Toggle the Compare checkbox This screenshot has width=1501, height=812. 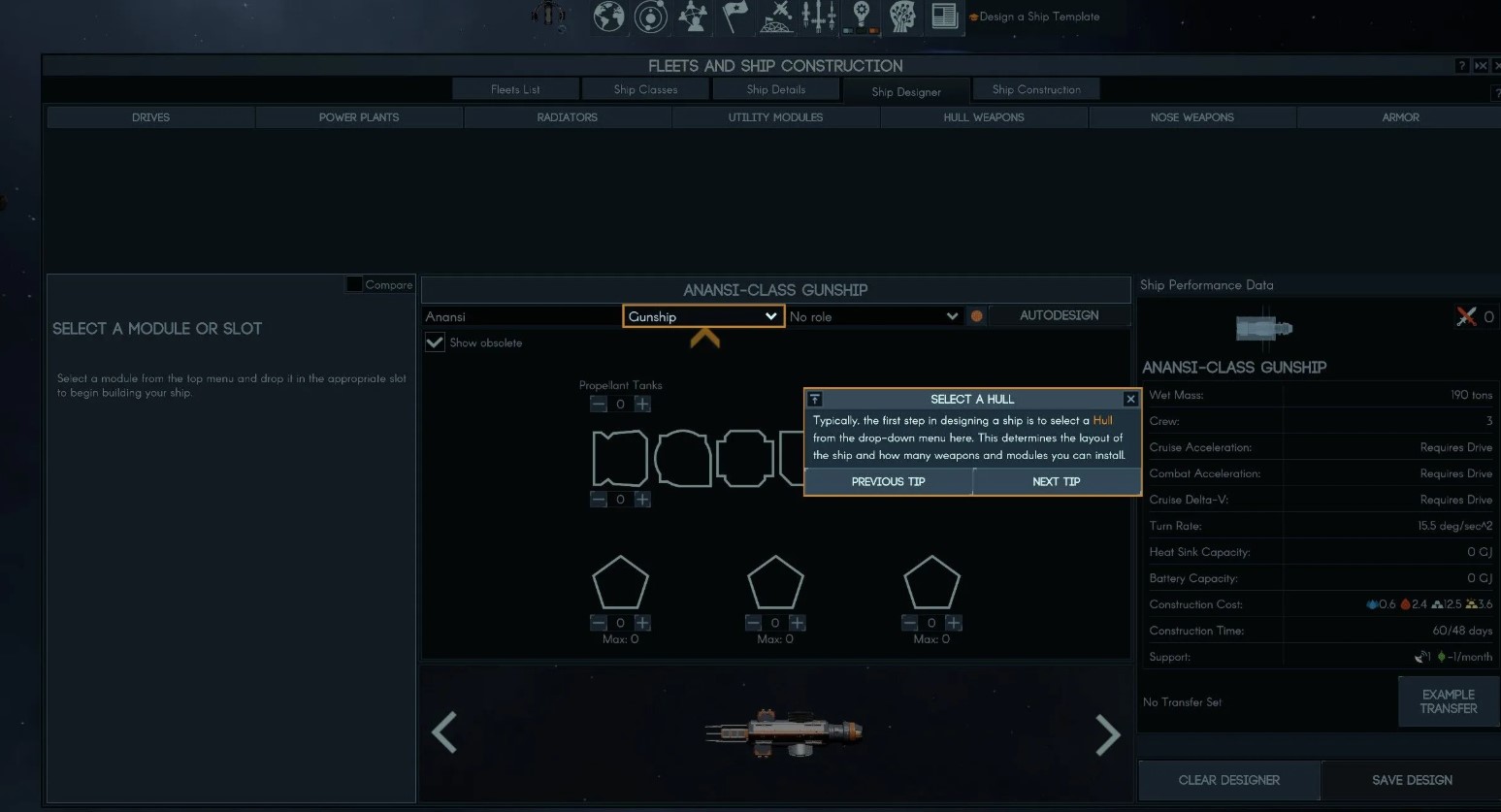tap(354, 284)
